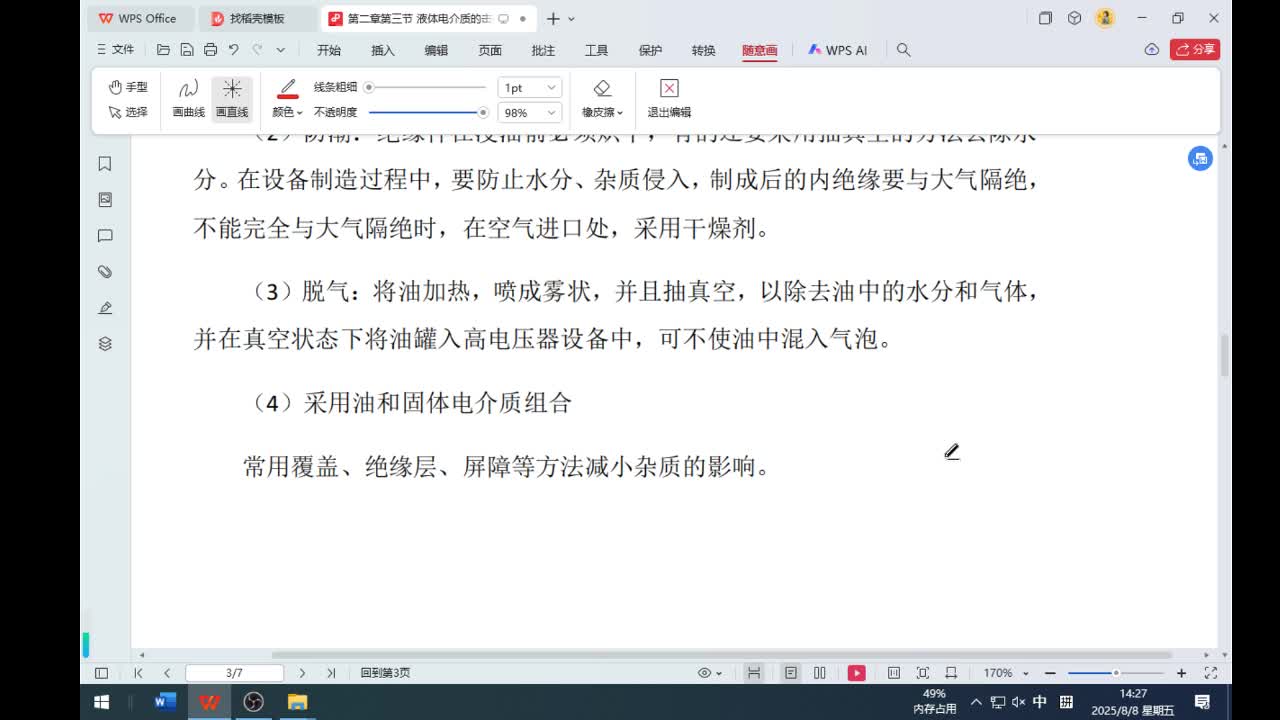Image resolution: width=1280 pixels, height=720 pixels.
Task: Click the 橡皮擦 eraser icon
Action: pos(602,89)
